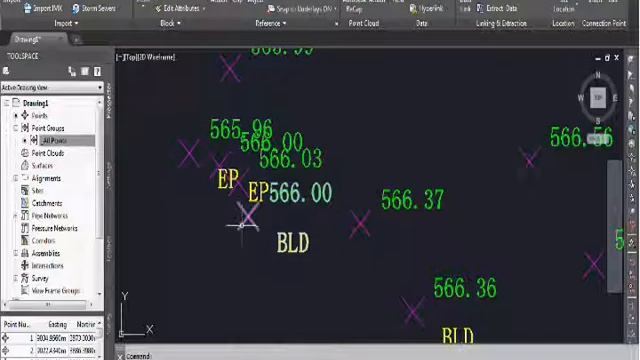Click the Sites tree icon
This screenshot has width=640, height=360.
(25, 191)
